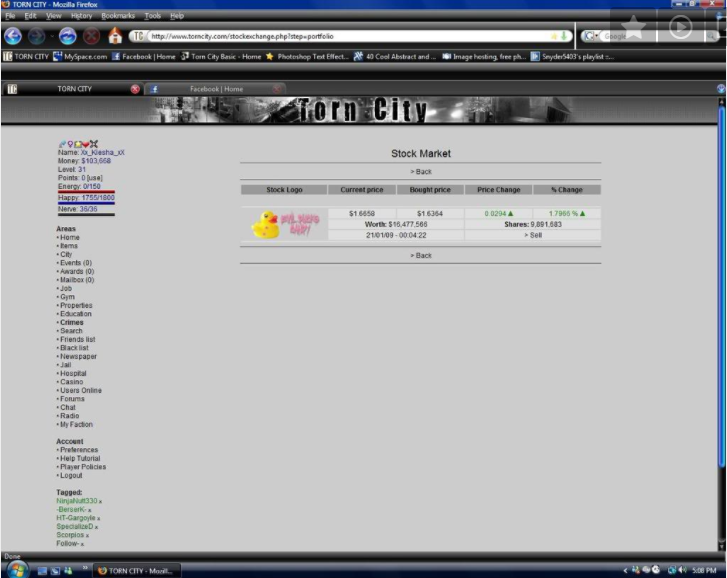Open Events (0) link
Viewport: 727px width, 578px height.
tap(76, 263)
